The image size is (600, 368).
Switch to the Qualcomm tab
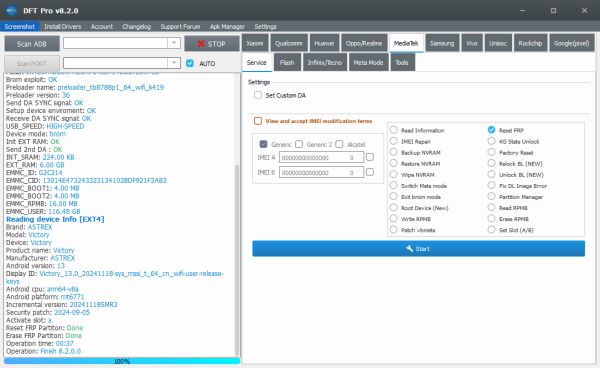point(289,43)
